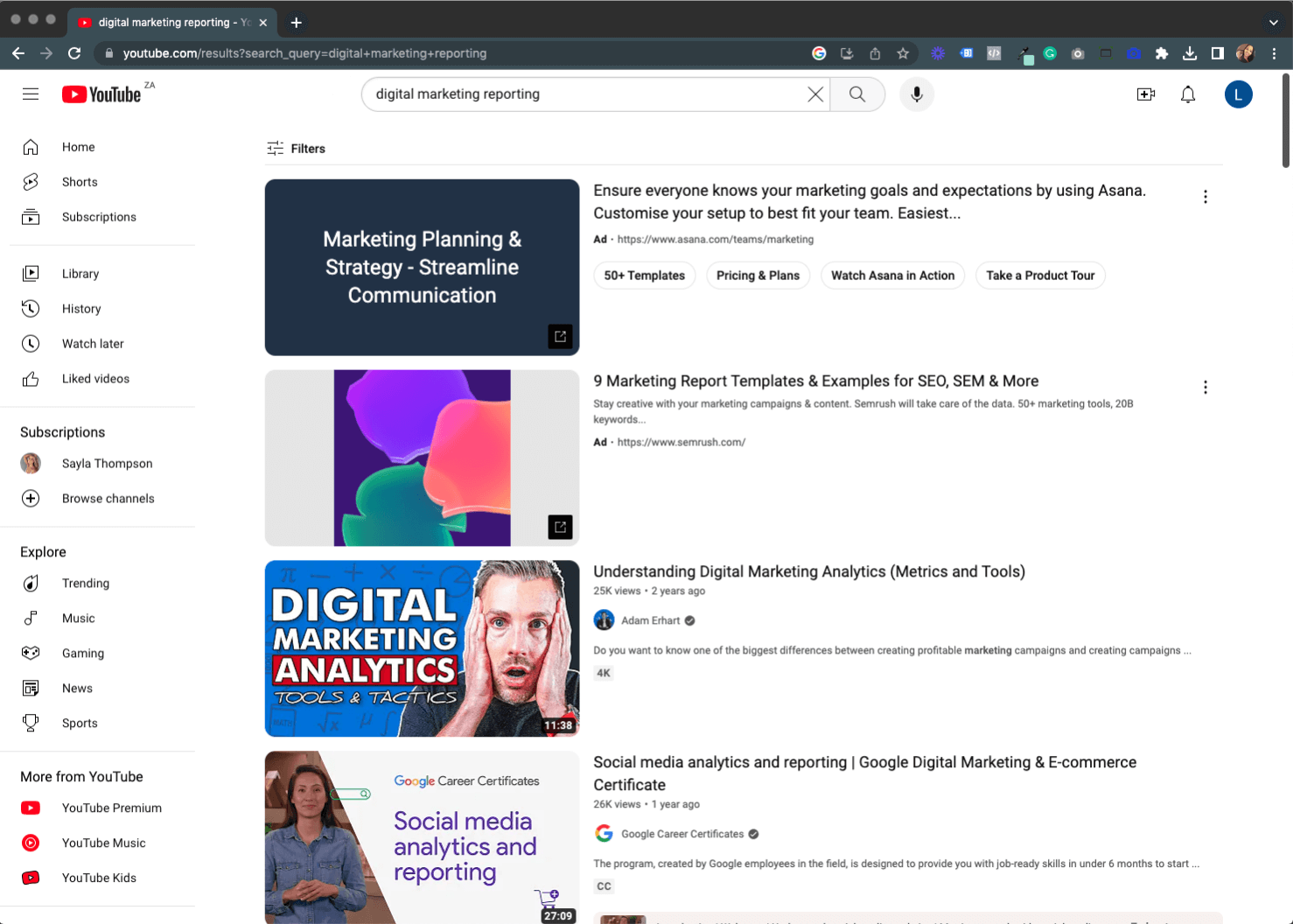The width and height of the screenshot is (1293, 924).
Task: Clear the search query with the X
Action: (815, 94)
